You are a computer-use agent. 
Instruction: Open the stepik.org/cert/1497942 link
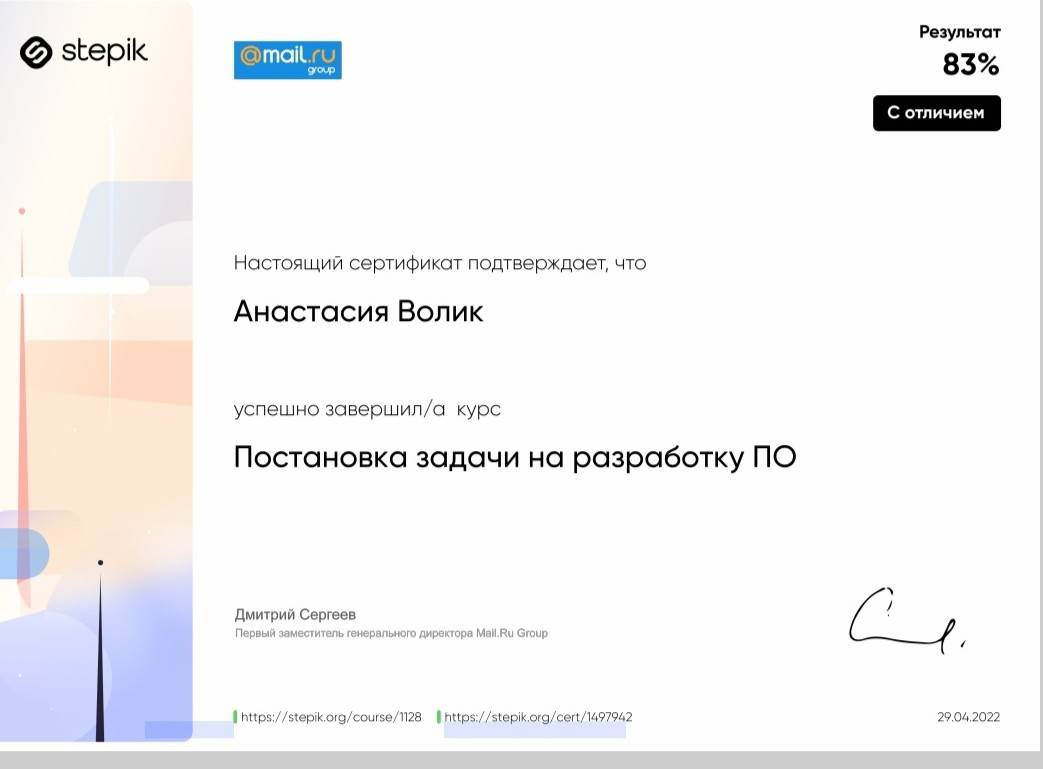[x=538, y=717]
